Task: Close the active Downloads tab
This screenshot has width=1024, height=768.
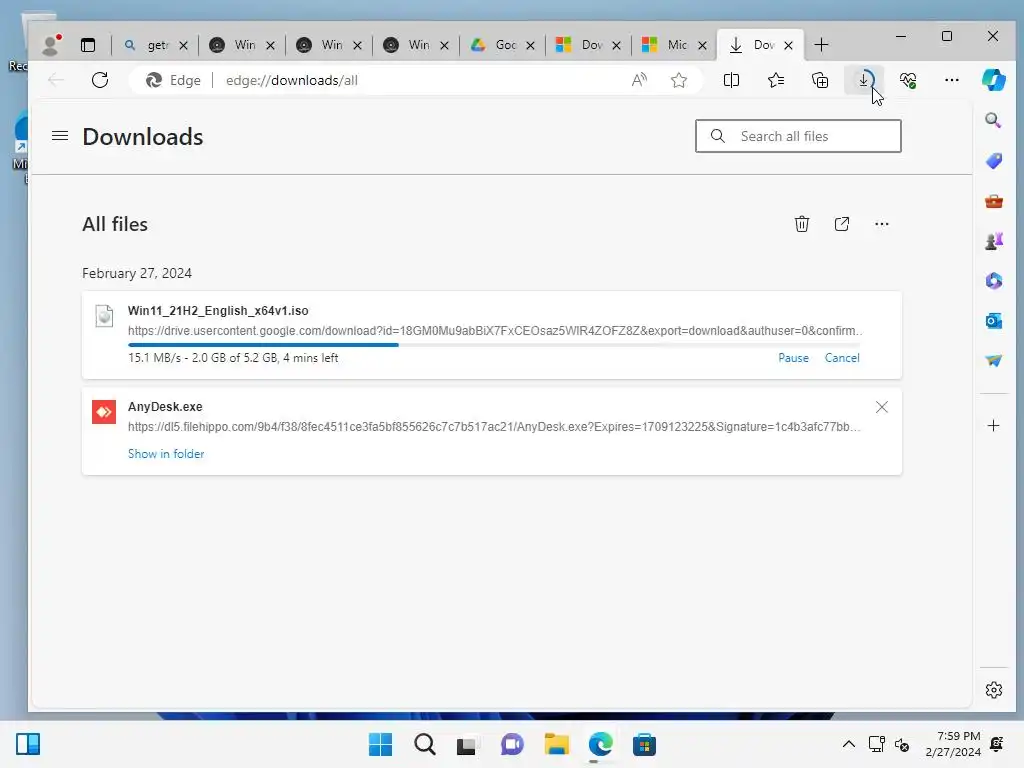Action: point(788,45)
